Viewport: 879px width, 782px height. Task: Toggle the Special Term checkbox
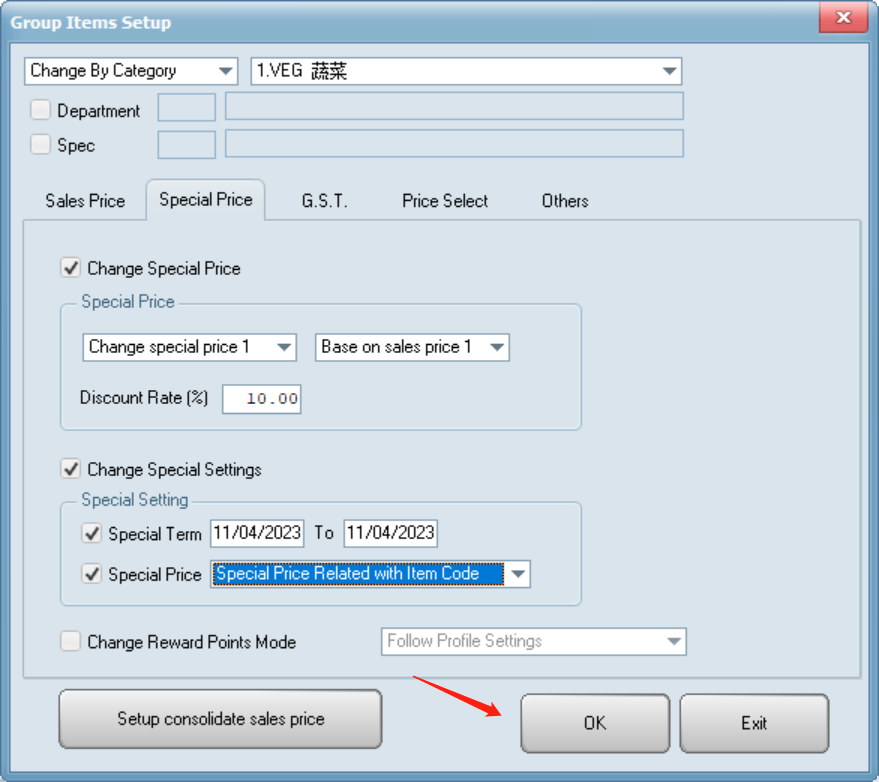pyautogui.click(x=92, y=534)
